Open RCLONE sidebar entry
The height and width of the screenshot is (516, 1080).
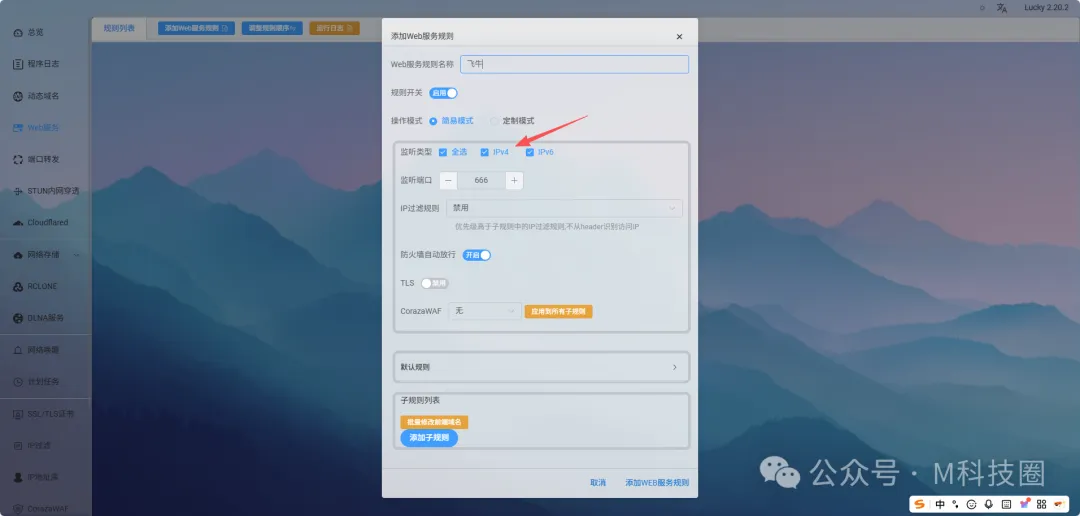35,286
